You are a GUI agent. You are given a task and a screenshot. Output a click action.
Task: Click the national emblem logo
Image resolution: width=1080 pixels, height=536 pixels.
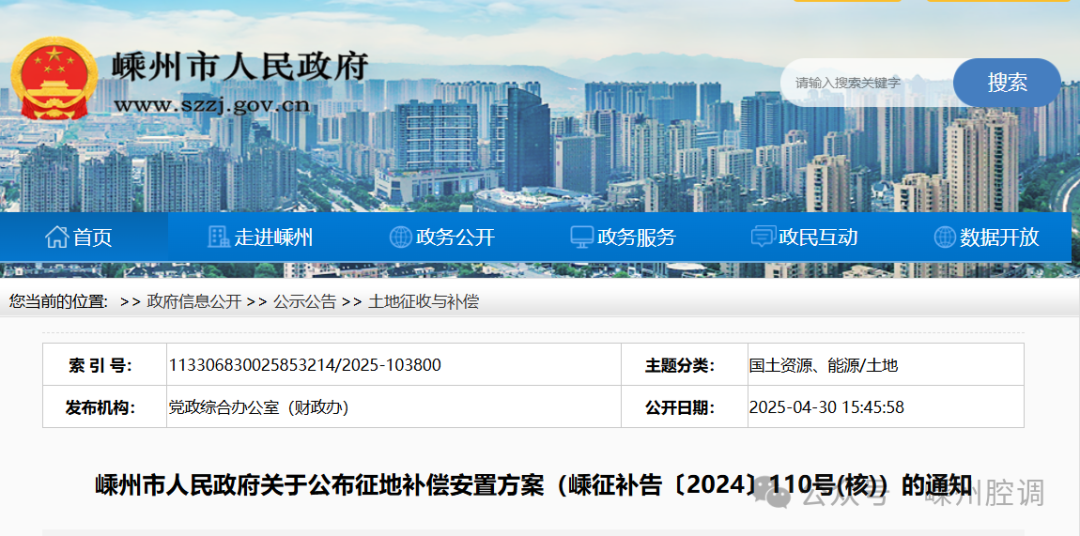56,79
